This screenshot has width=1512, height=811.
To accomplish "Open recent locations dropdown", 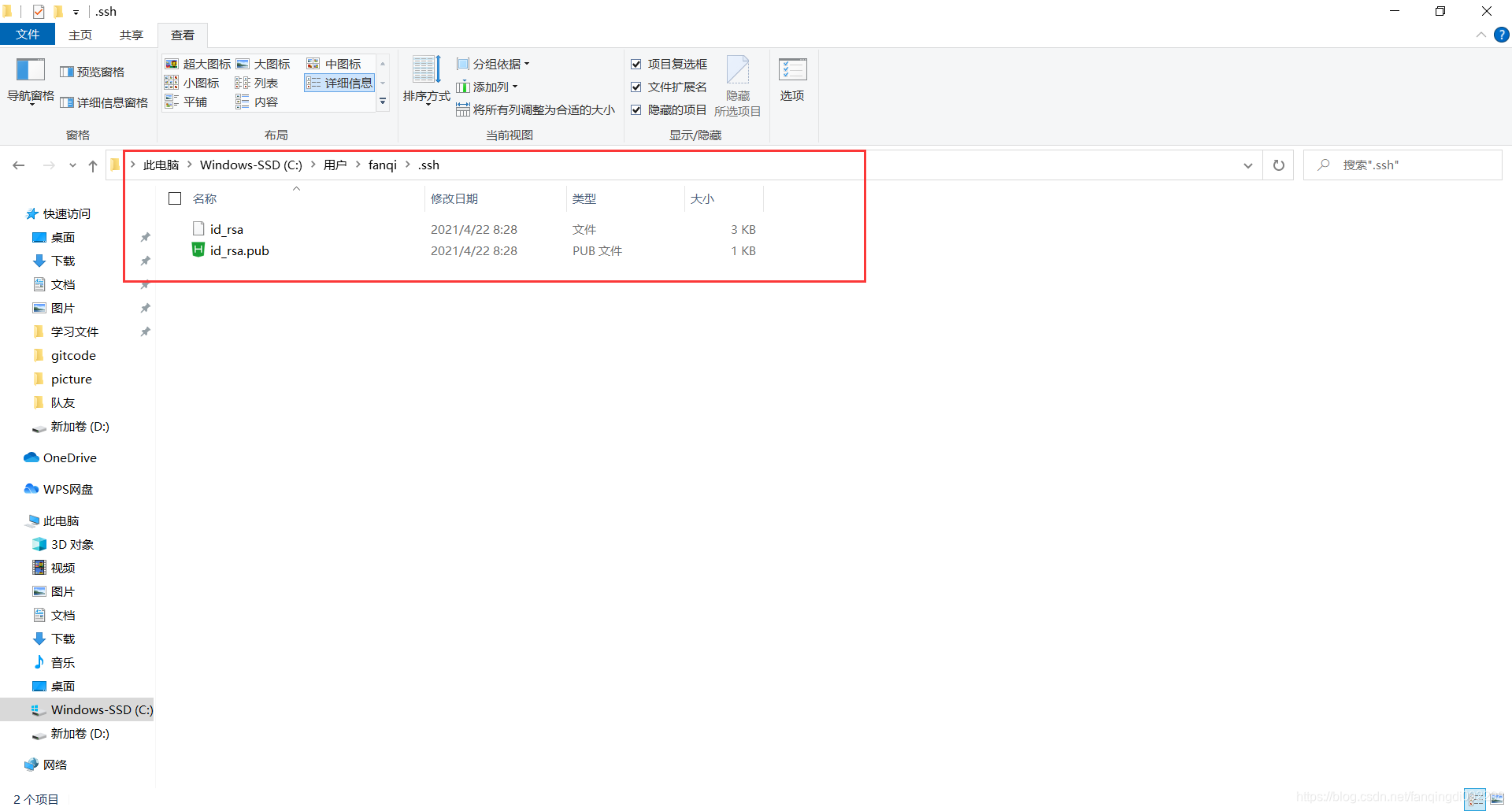I will tap(72, 165).
